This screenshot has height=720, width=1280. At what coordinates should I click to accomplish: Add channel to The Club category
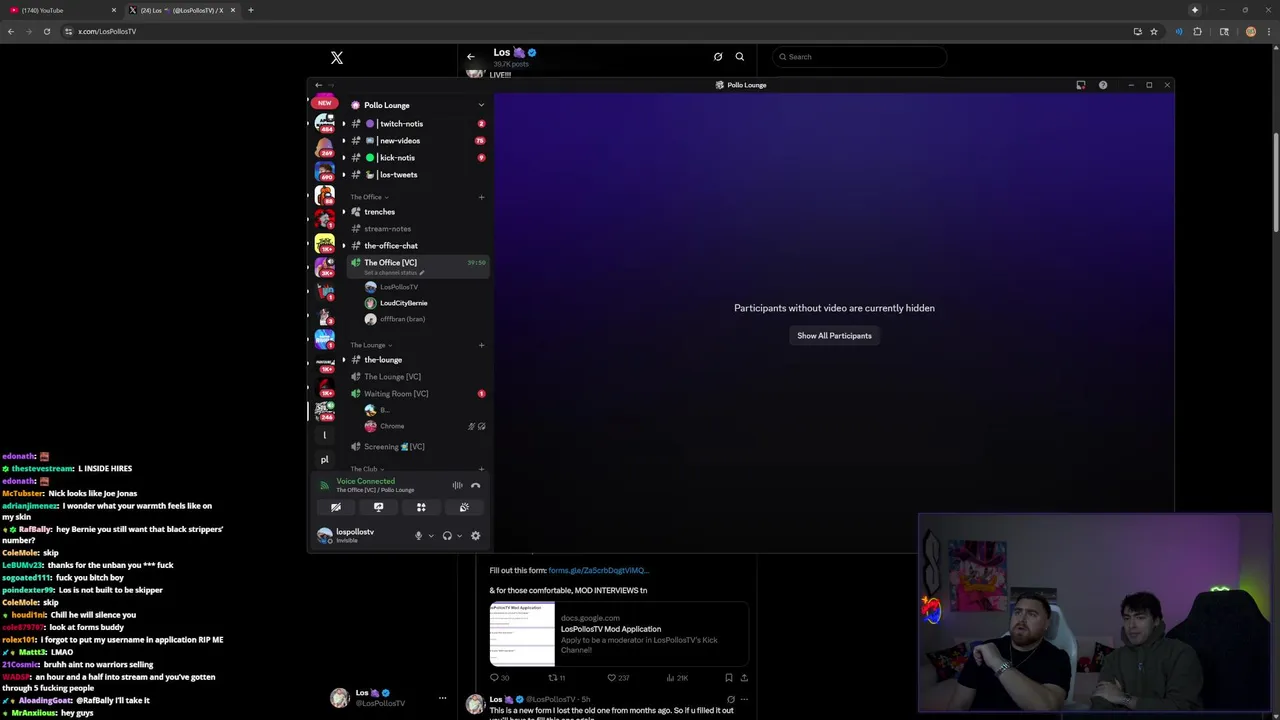point(481,469)
